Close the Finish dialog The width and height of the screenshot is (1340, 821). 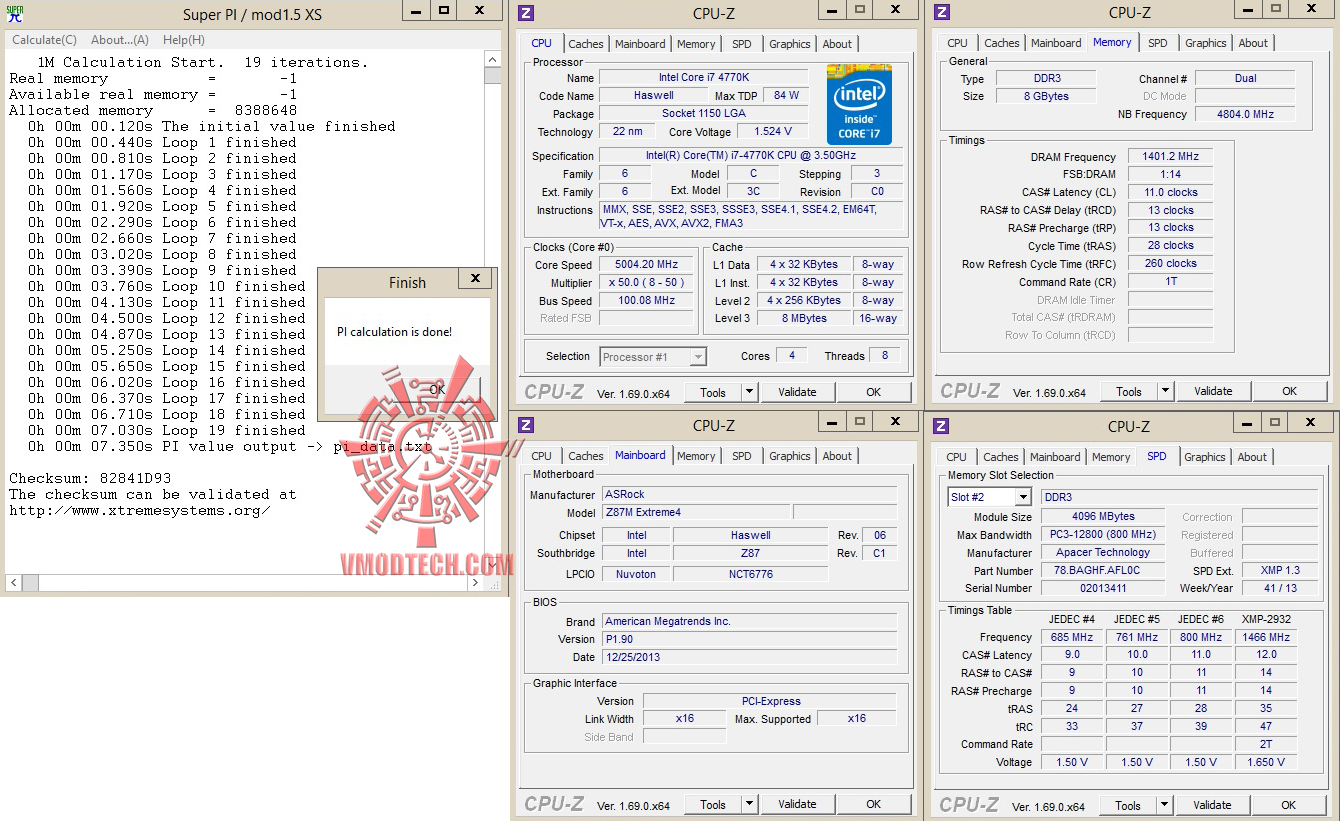tap(475, 279)
